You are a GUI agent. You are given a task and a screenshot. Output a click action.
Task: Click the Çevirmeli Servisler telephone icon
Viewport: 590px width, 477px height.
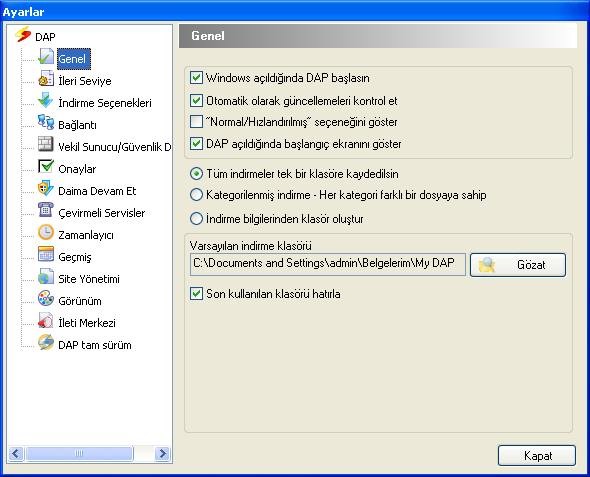46,210
